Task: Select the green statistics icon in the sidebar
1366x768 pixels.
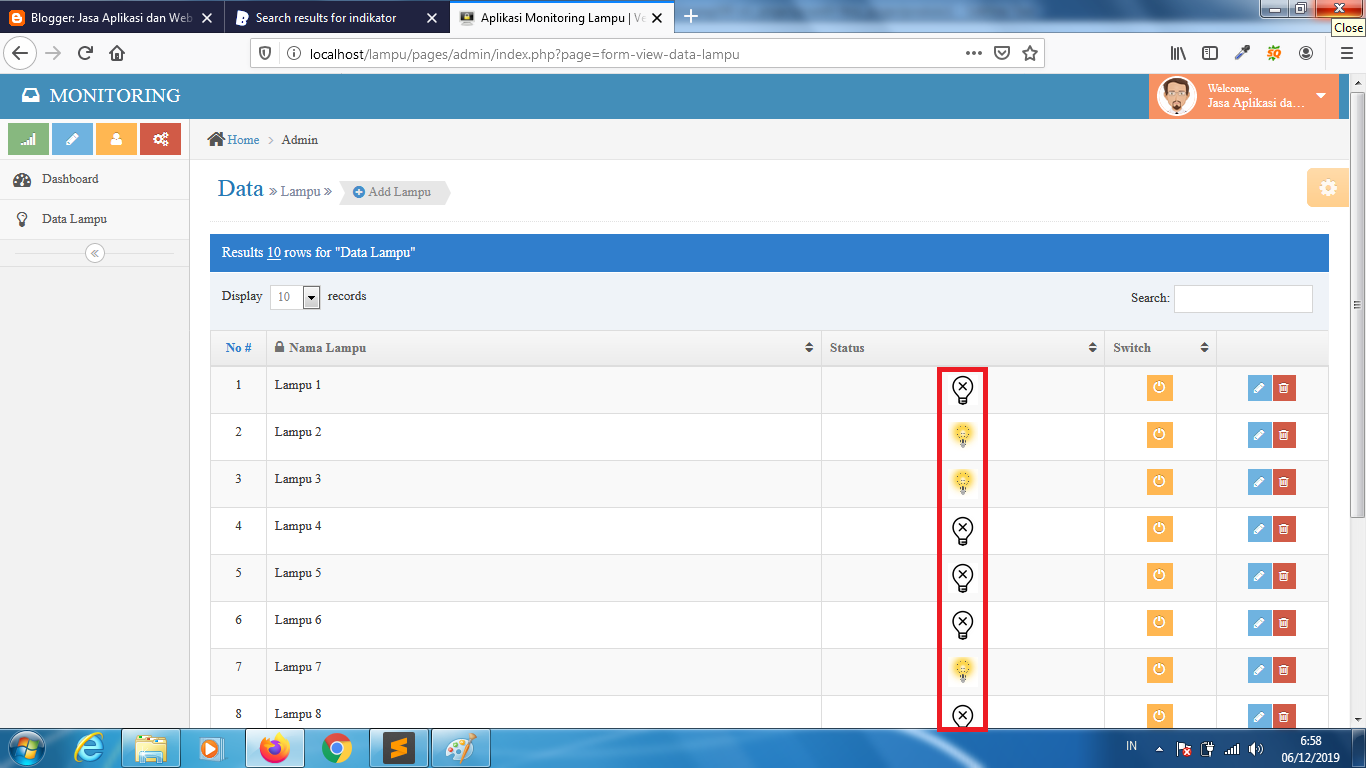Action: [27, 138]
